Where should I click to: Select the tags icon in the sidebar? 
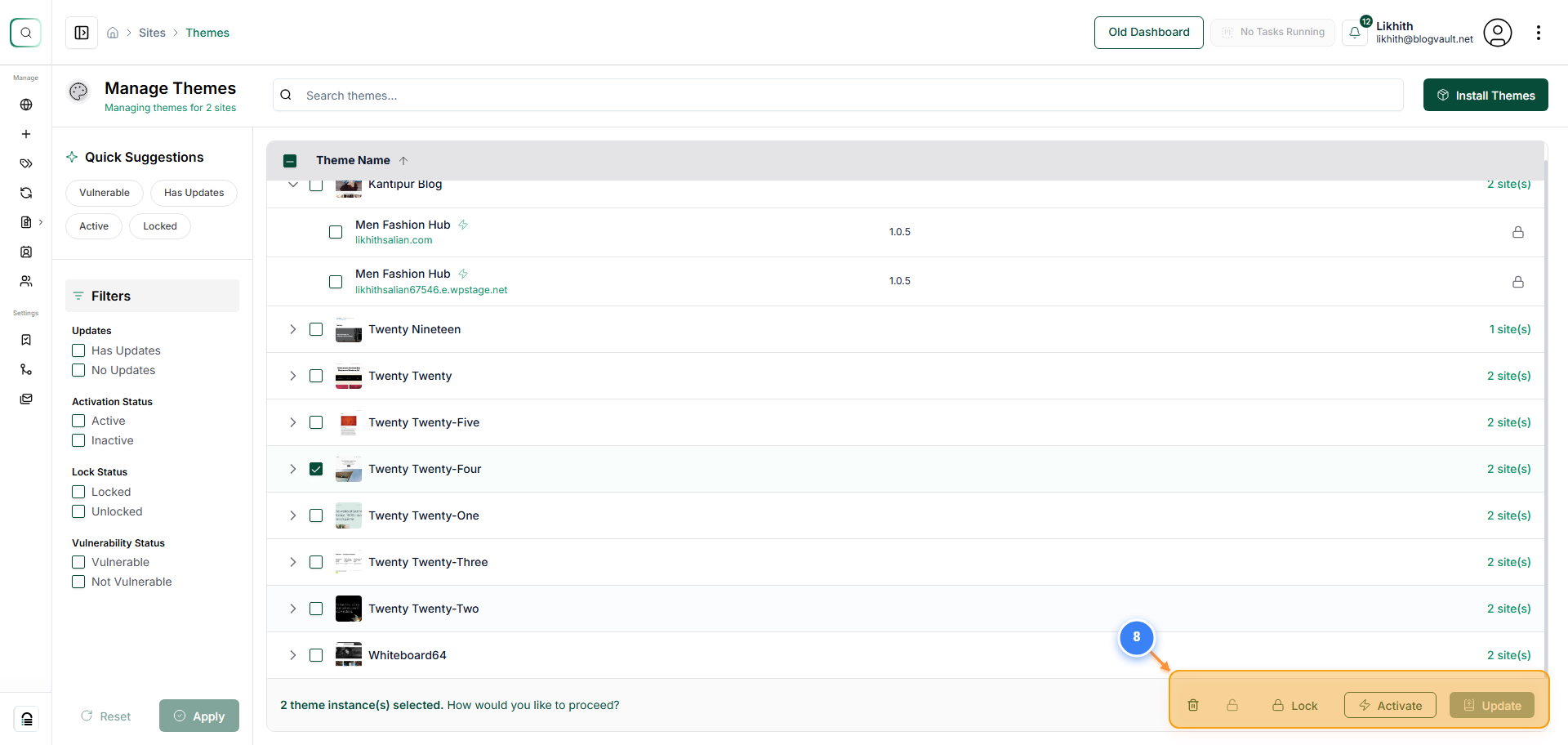tap(26, 163)
